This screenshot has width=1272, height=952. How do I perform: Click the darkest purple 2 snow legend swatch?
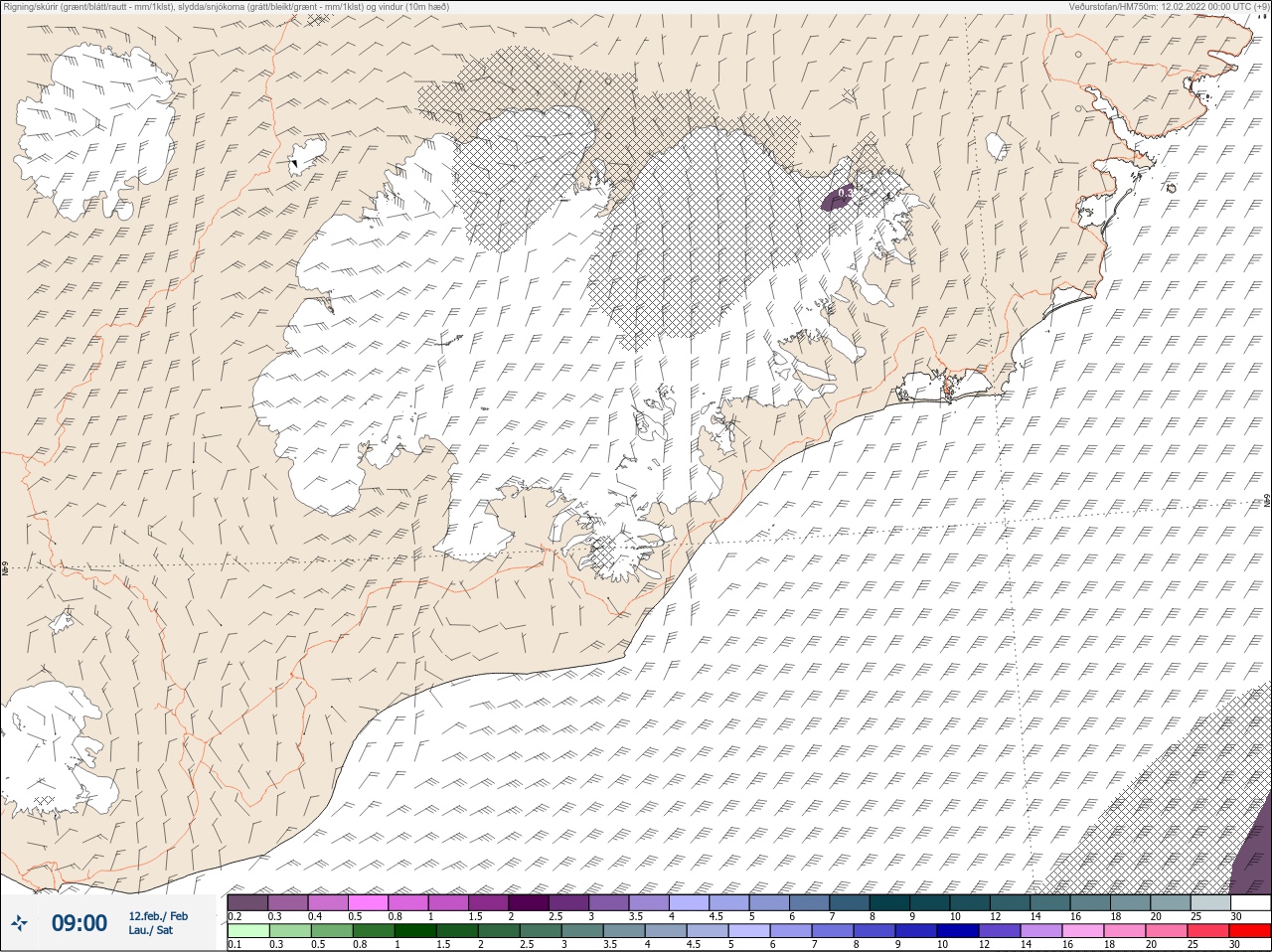tap(529, 902)
